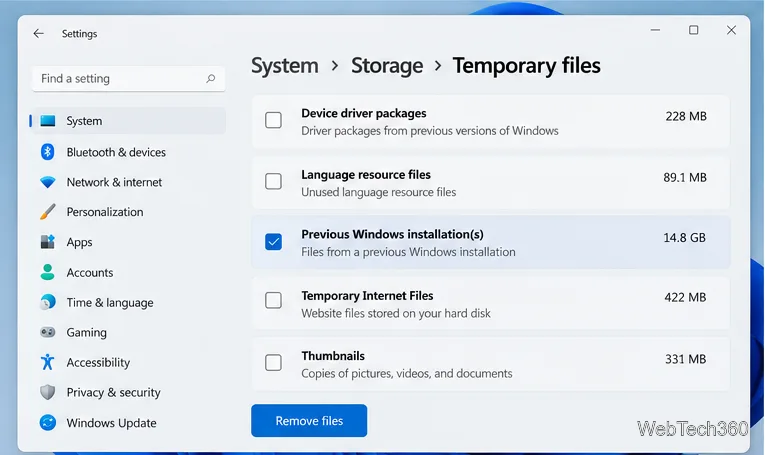Open Privacy & security label
The height and width of the screenshot is (455, 765).
(113, 393)
